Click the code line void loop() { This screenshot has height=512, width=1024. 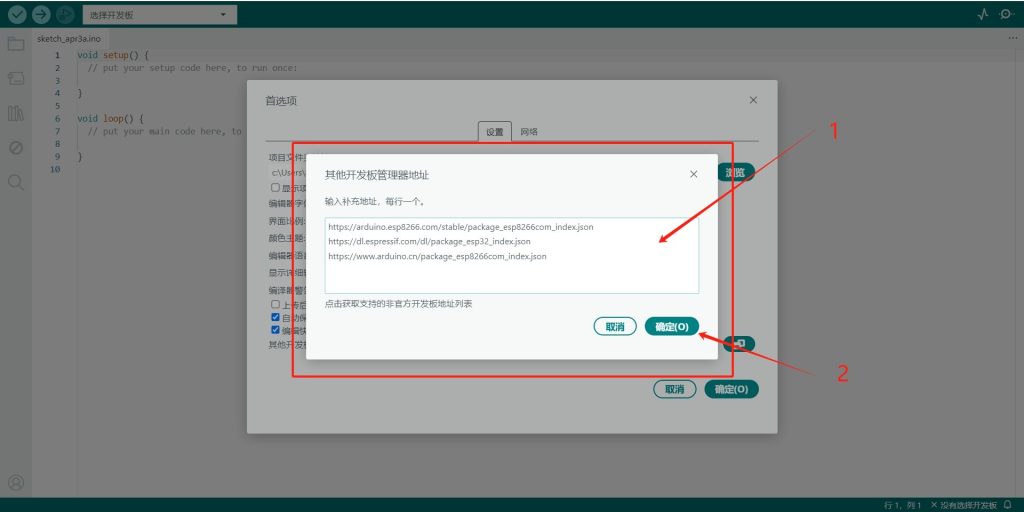click(x=110, y=119)
